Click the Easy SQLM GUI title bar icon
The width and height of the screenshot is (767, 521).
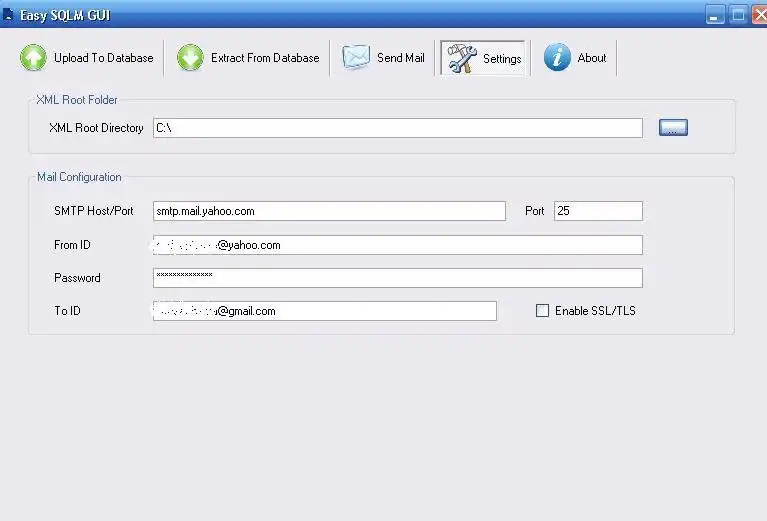pyautogui.click(x=8, y=15)
